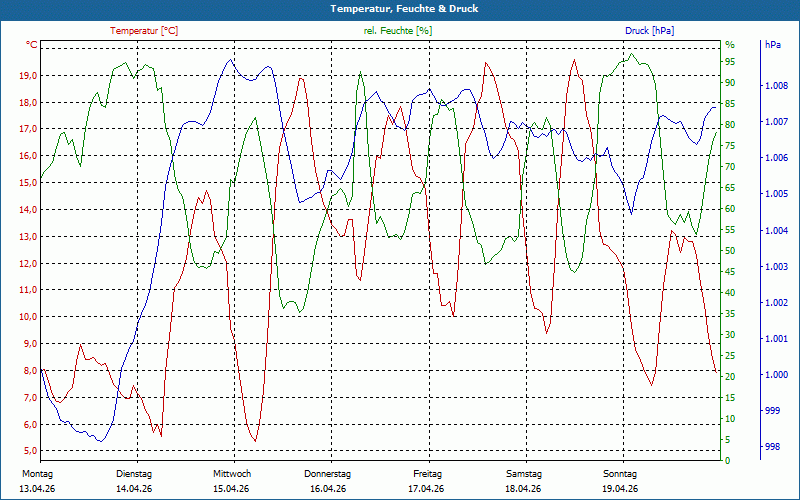Click the 'Dienstag' day label

pyautogui.click(x=134, y=474)
